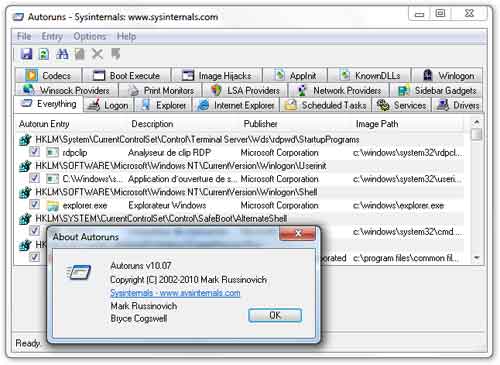Switch to the Services tab
Viewport: 500px width, 365px height.
point(402,105)
